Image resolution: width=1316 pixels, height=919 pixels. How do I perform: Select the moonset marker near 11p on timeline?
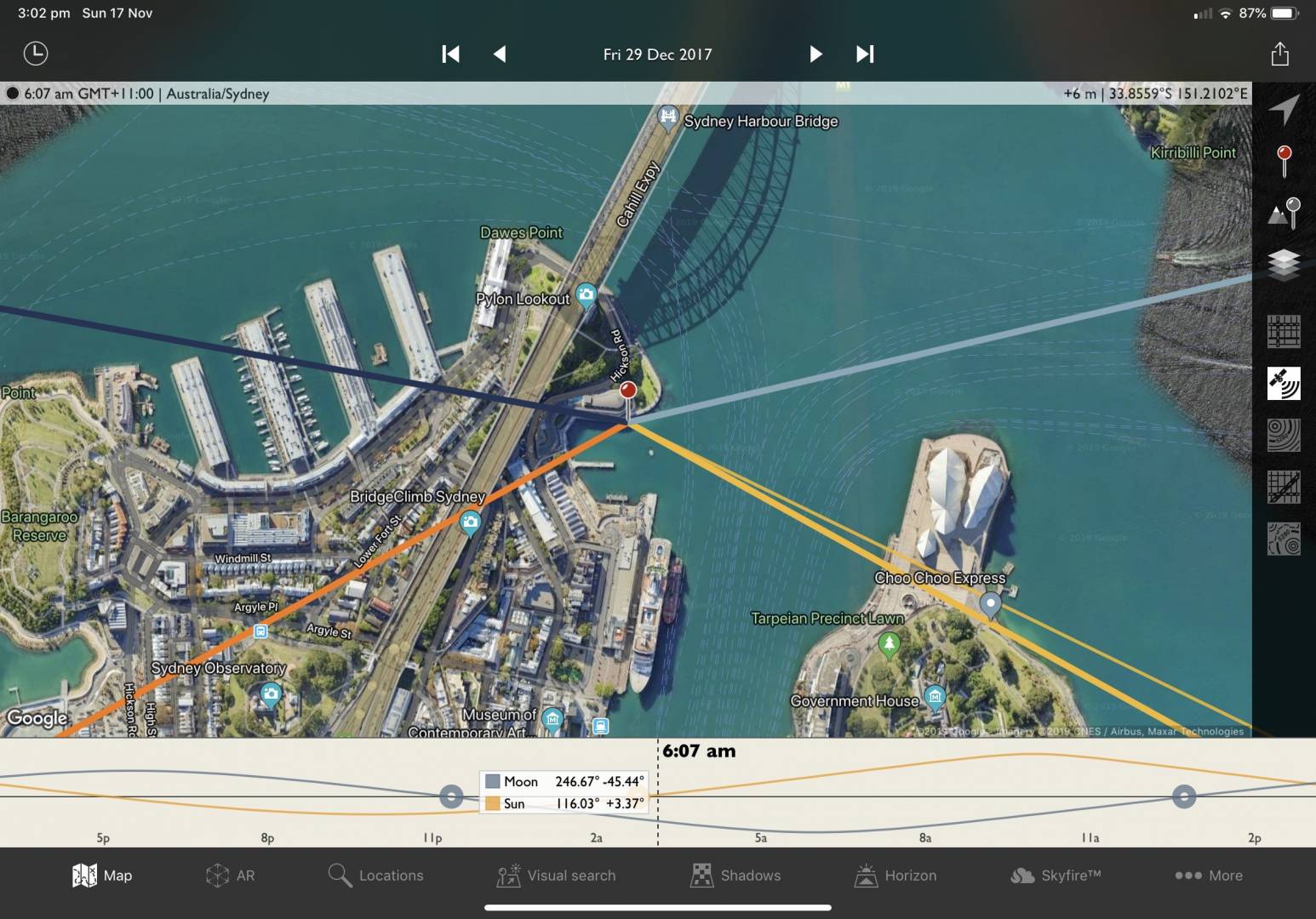pos(451,796)
